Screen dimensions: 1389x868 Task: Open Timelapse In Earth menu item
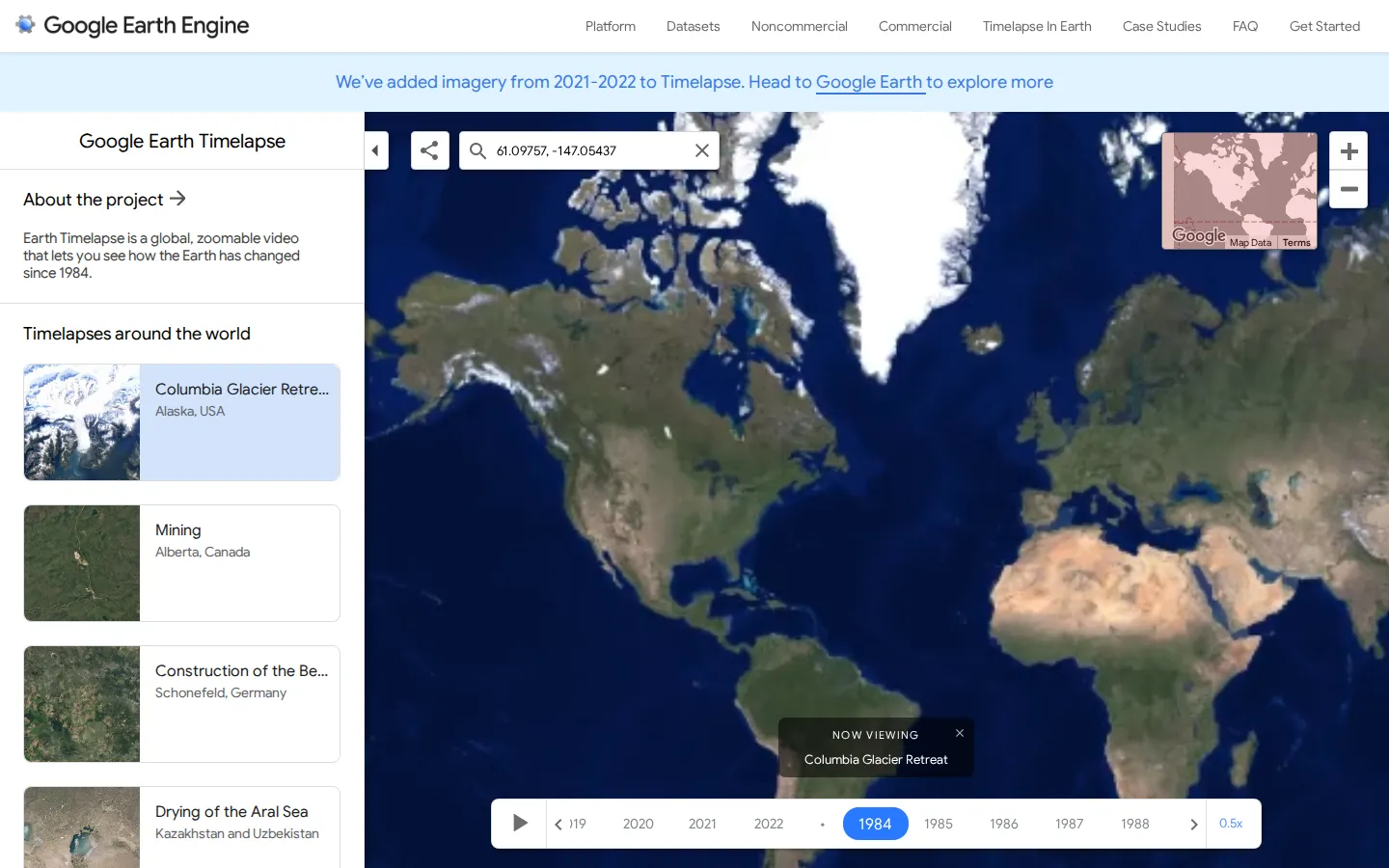[1037, 26]
